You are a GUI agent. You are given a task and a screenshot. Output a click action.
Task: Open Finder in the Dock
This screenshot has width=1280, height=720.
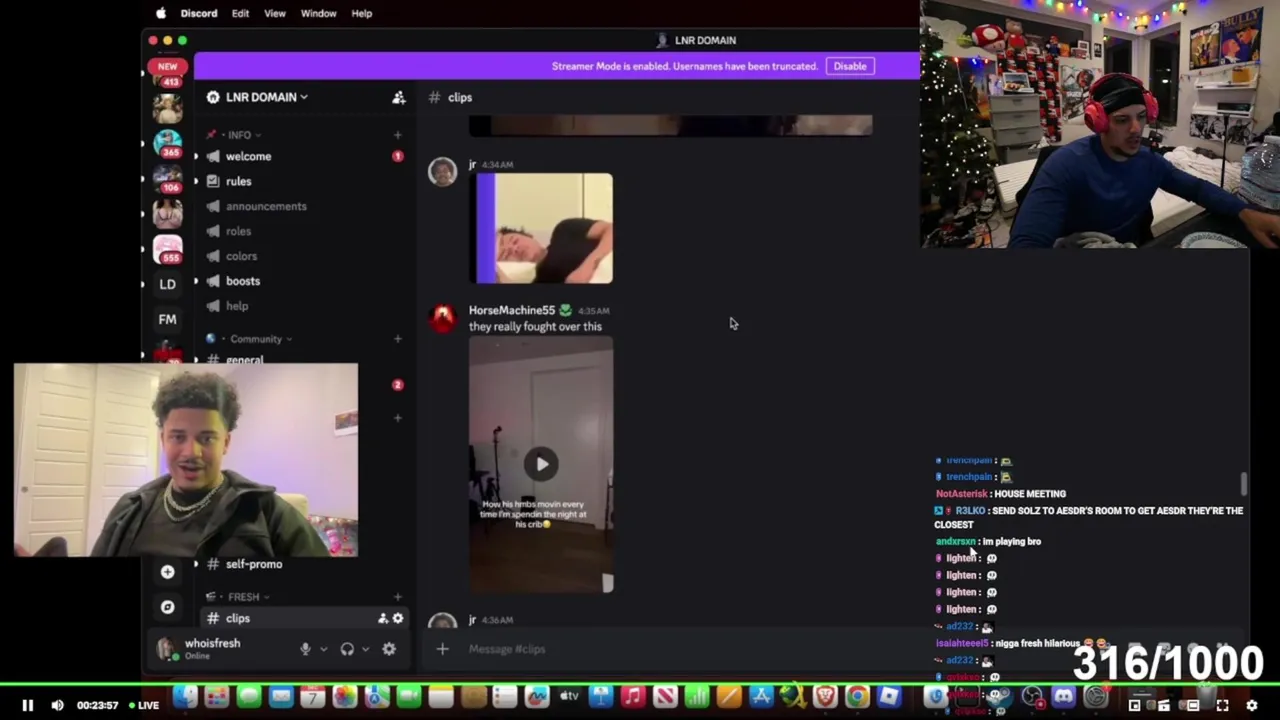pyautogui.click(x=185, y=697)
